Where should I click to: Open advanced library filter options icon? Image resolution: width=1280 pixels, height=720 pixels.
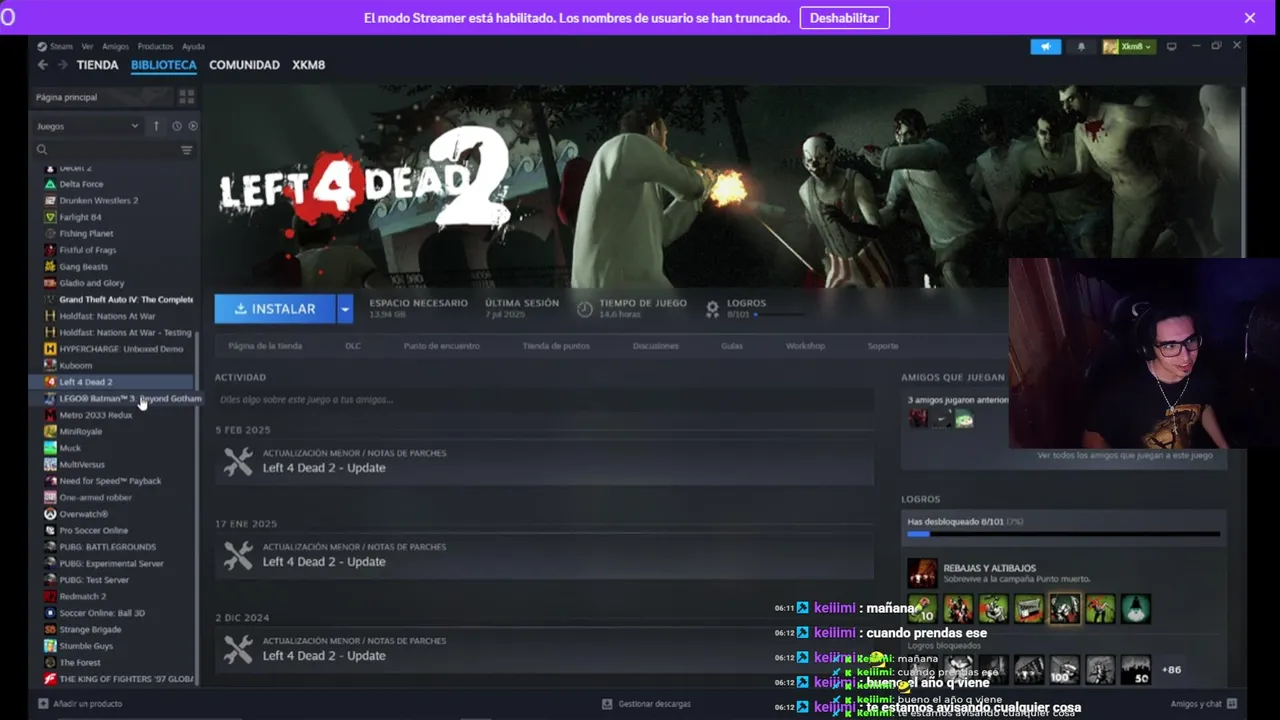[186, 150]
